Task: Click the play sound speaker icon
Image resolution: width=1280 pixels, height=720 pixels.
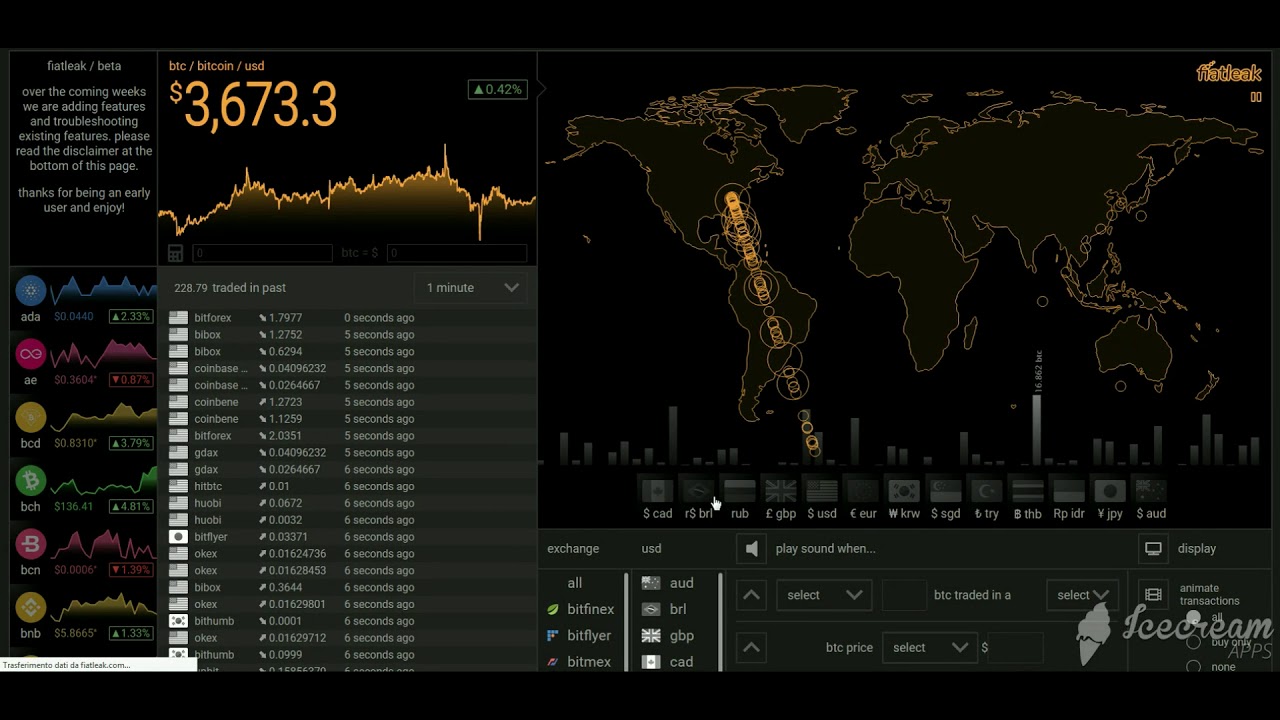Action: pos(752,548)
